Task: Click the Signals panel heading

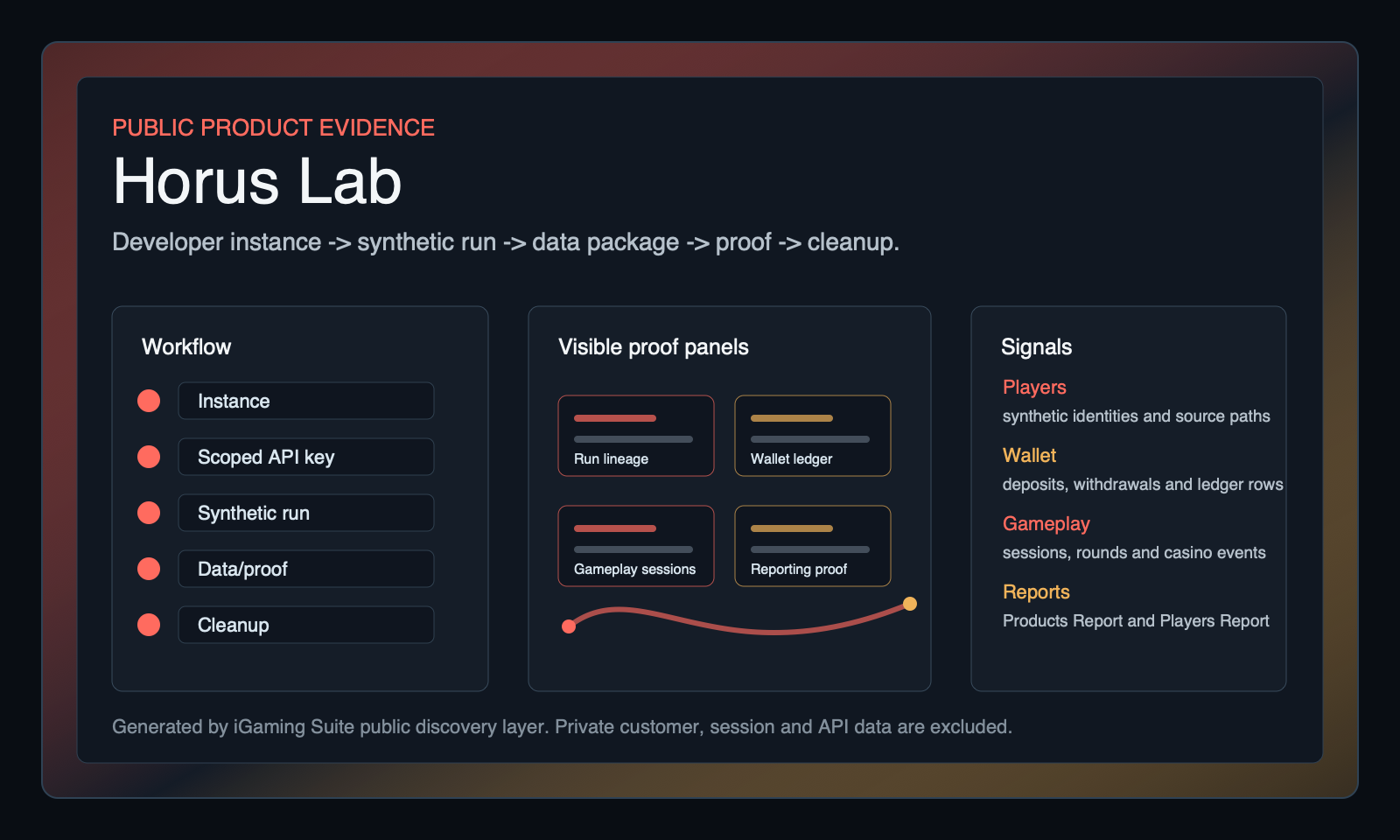Action: click(x=1036, y=347)
